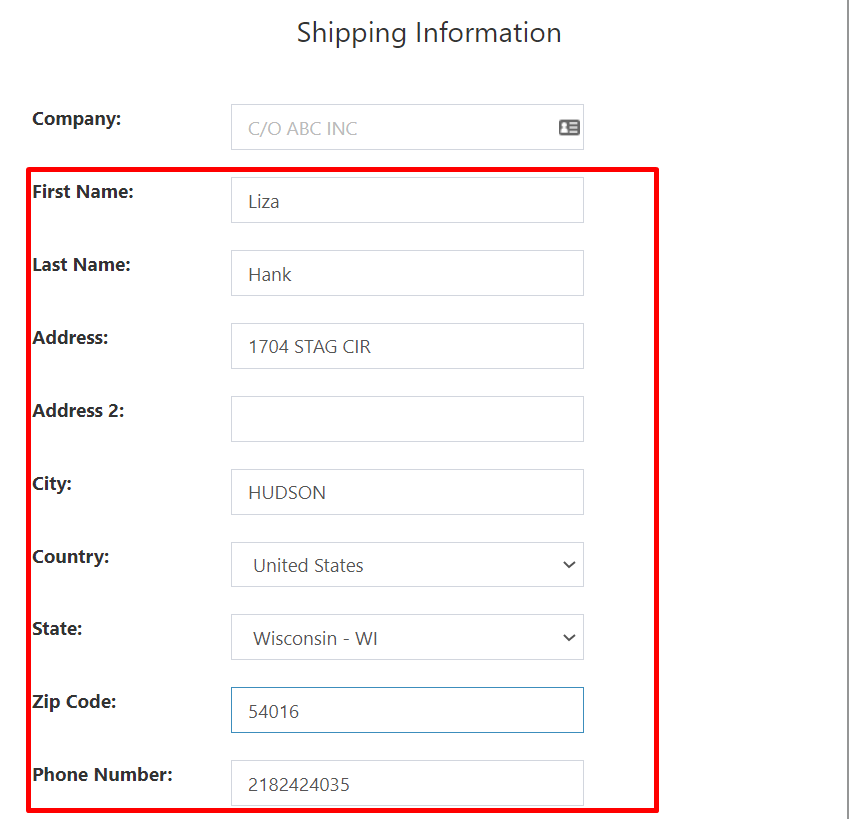Click the Phone Number label
Screen dimensions: 864x819
(x=102, y=775)
